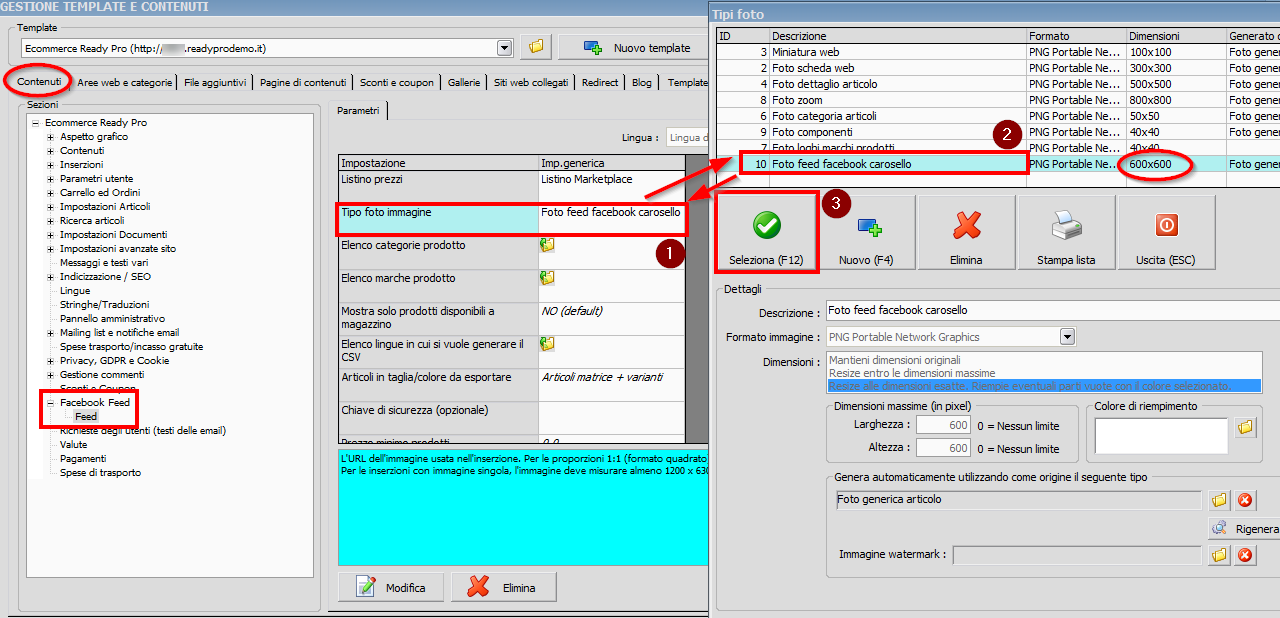Switch to the Gallerie tab
The width and height of the screenshot is (1280, 618).
464,83
